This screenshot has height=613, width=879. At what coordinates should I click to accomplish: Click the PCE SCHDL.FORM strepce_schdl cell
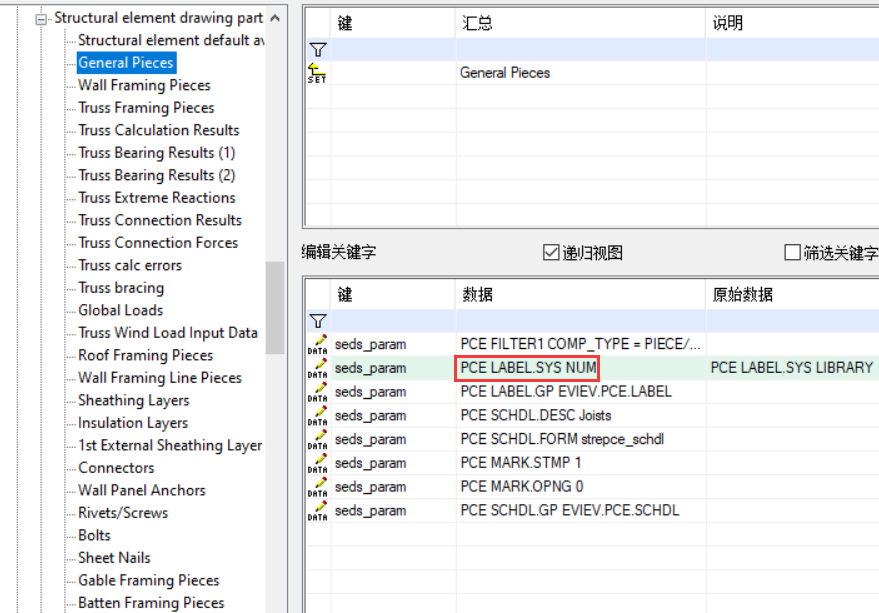[x=580, y=439]
